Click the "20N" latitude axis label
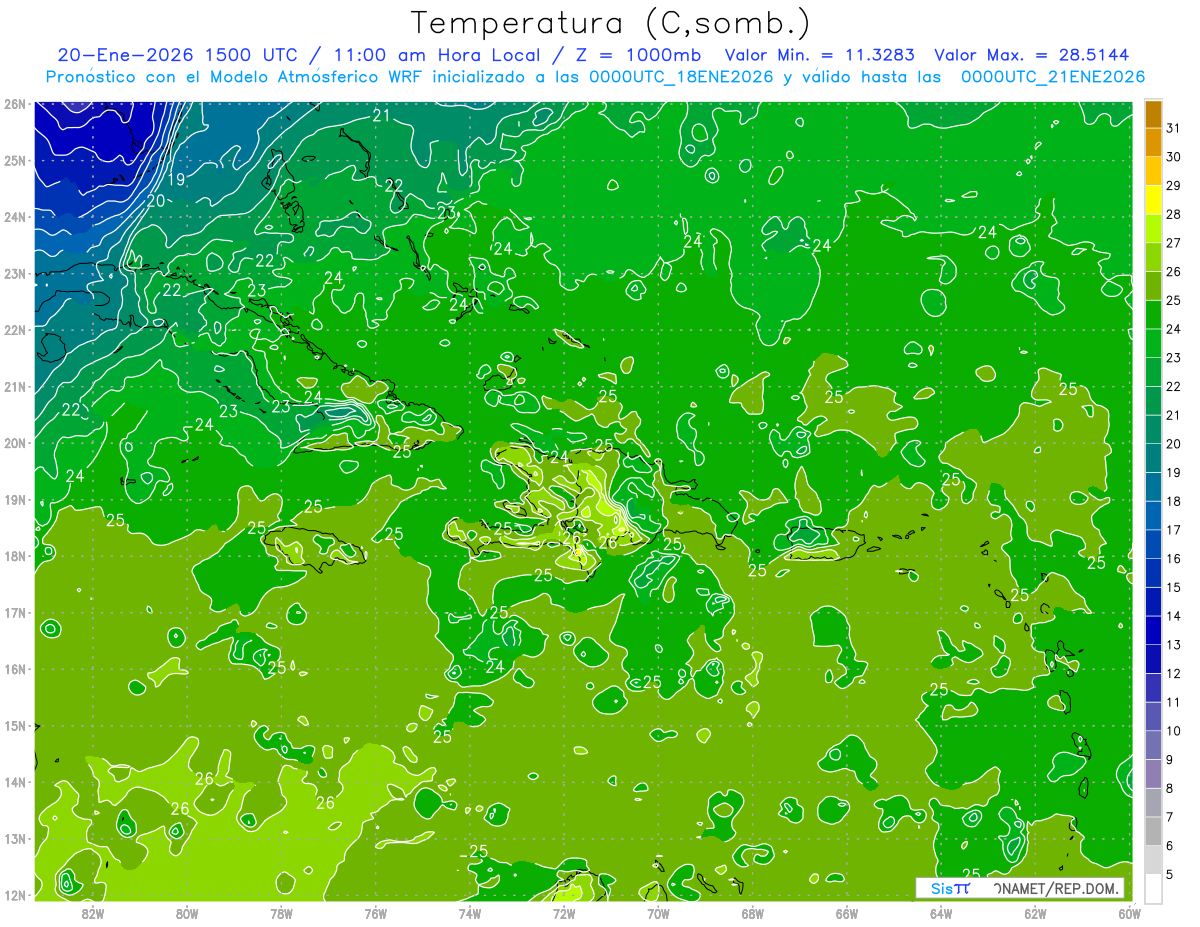Image resolution: width=1200 pixels, height=927 pixels. point(14,443)
